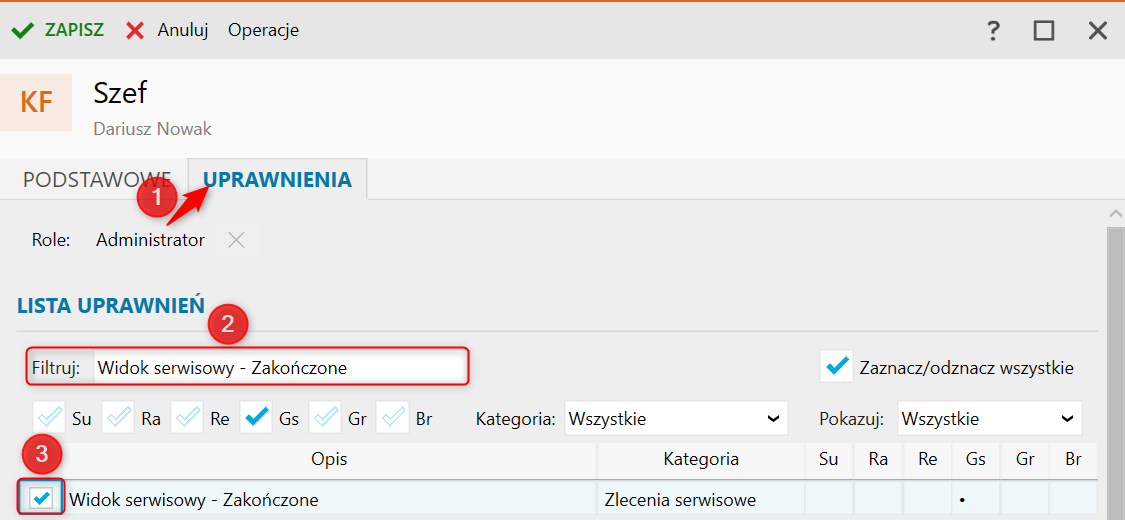
Task: Click the red Anuluj X icon
Action: (x=135, y=30)
